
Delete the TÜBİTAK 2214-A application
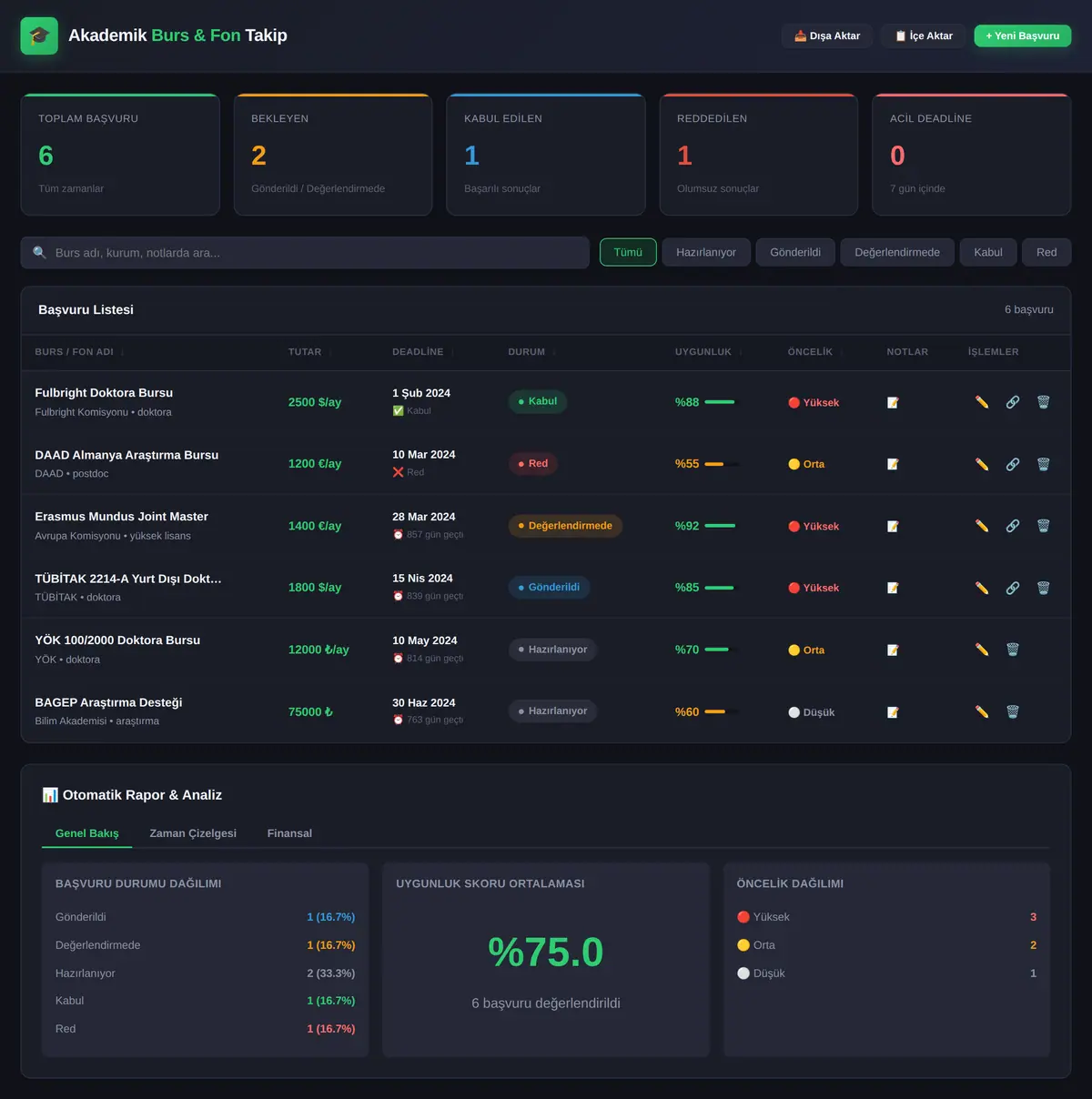click(1044, 588)
